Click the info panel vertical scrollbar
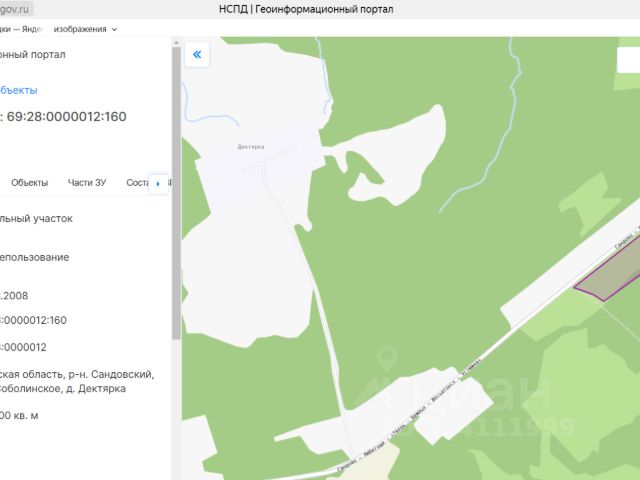640x480 pixels. pyautogui.click(x=176, y=192)
